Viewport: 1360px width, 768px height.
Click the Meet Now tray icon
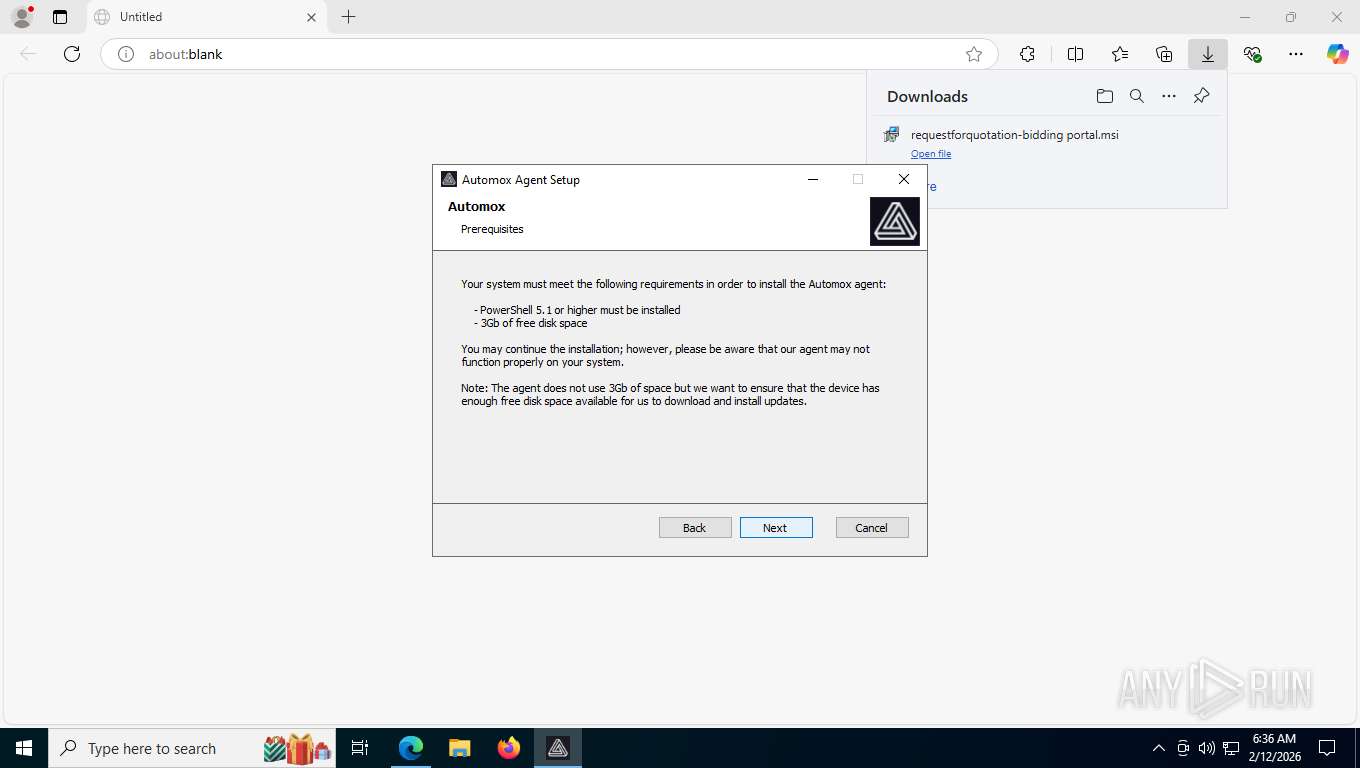coord(1183,748)
